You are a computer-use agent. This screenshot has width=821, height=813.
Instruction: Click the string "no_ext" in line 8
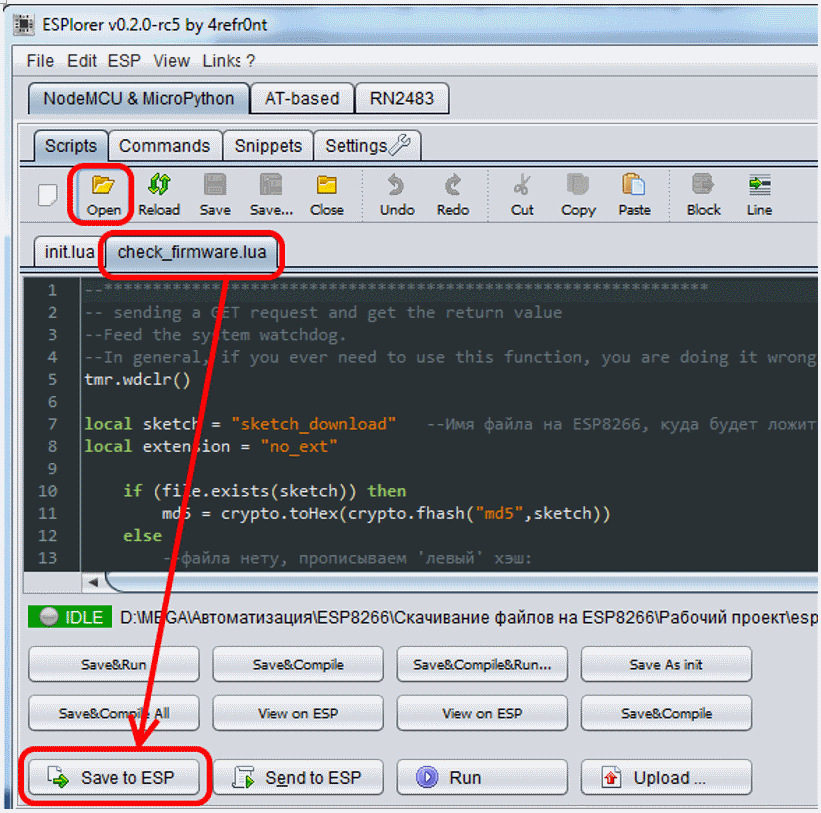click(x=299, y=446)
